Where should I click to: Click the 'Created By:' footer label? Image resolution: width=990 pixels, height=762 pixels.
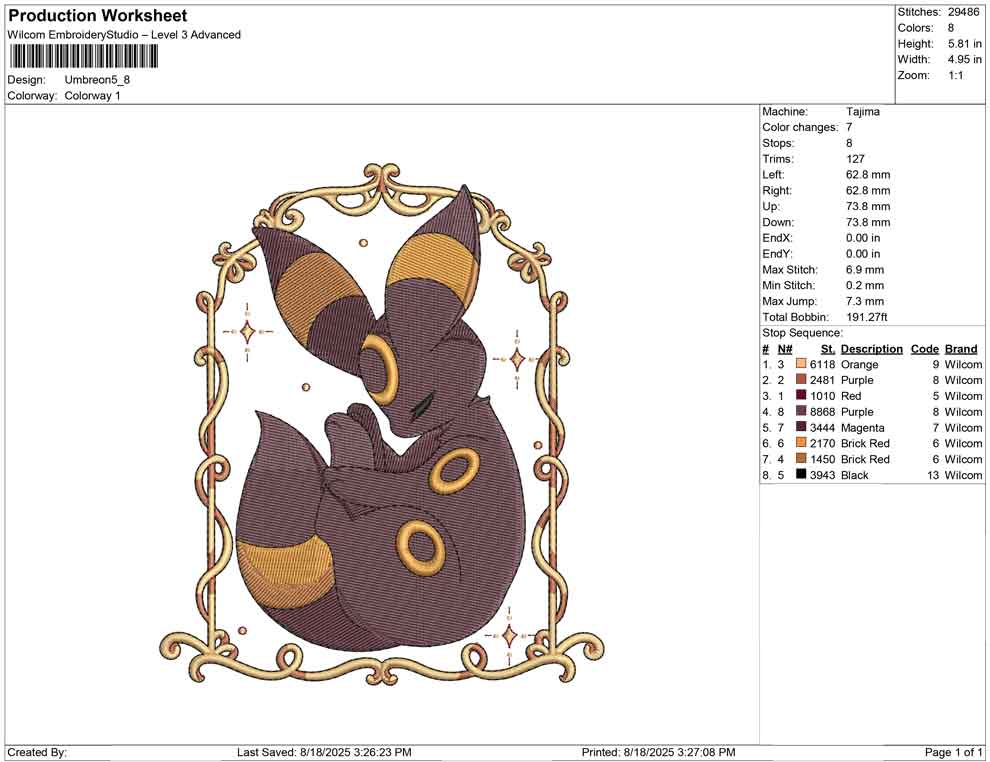point(37,753)
